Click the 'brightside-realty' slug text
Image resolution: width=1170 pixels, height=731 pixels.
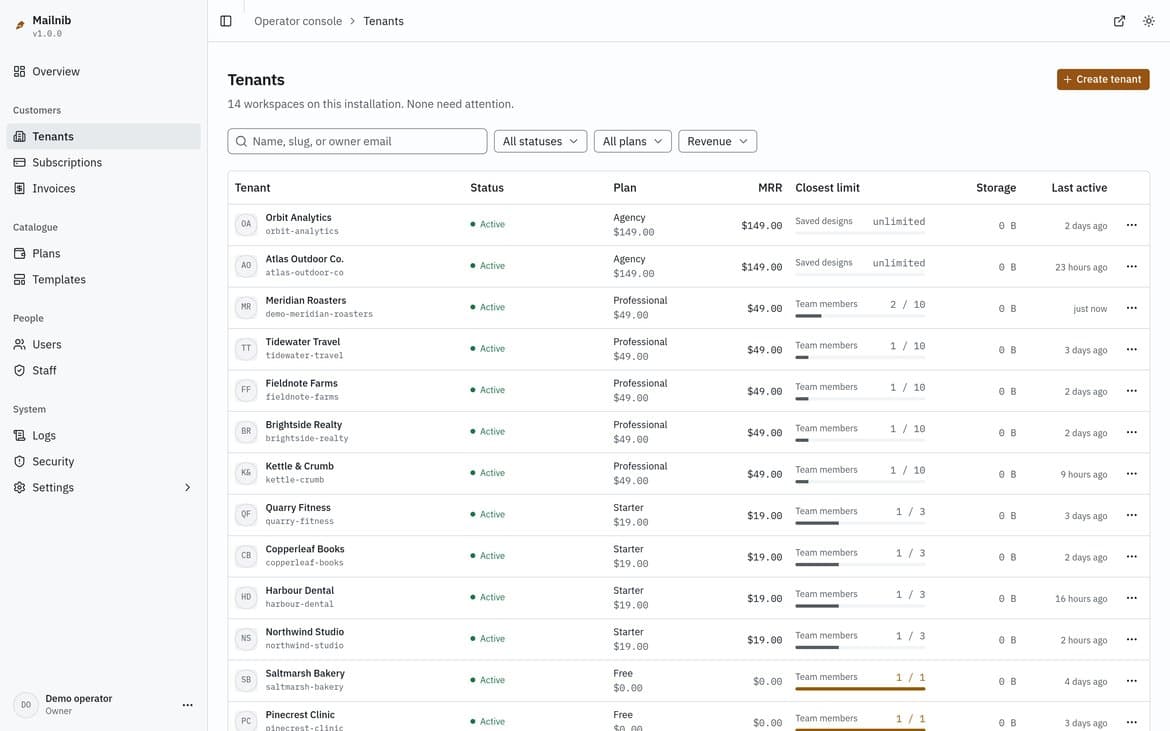coord(307,439)
